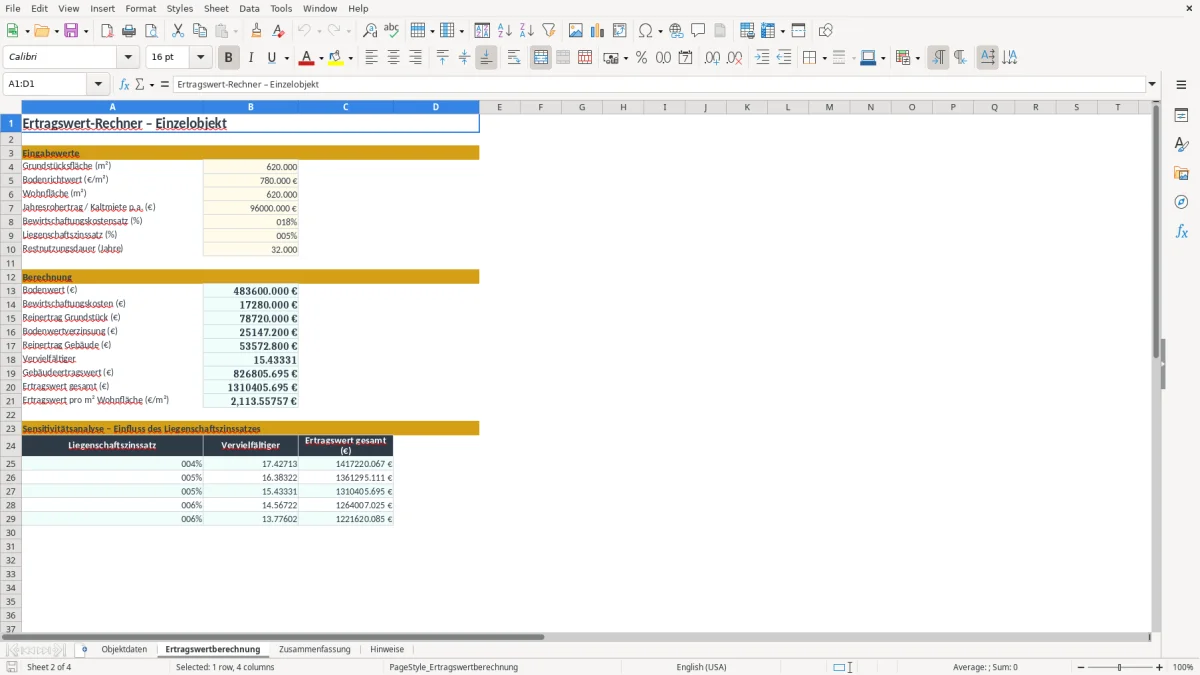This screenshot has width=1200, height=675.
Task: Toggle Merge and Center Cells
Action: coord(541,58)
